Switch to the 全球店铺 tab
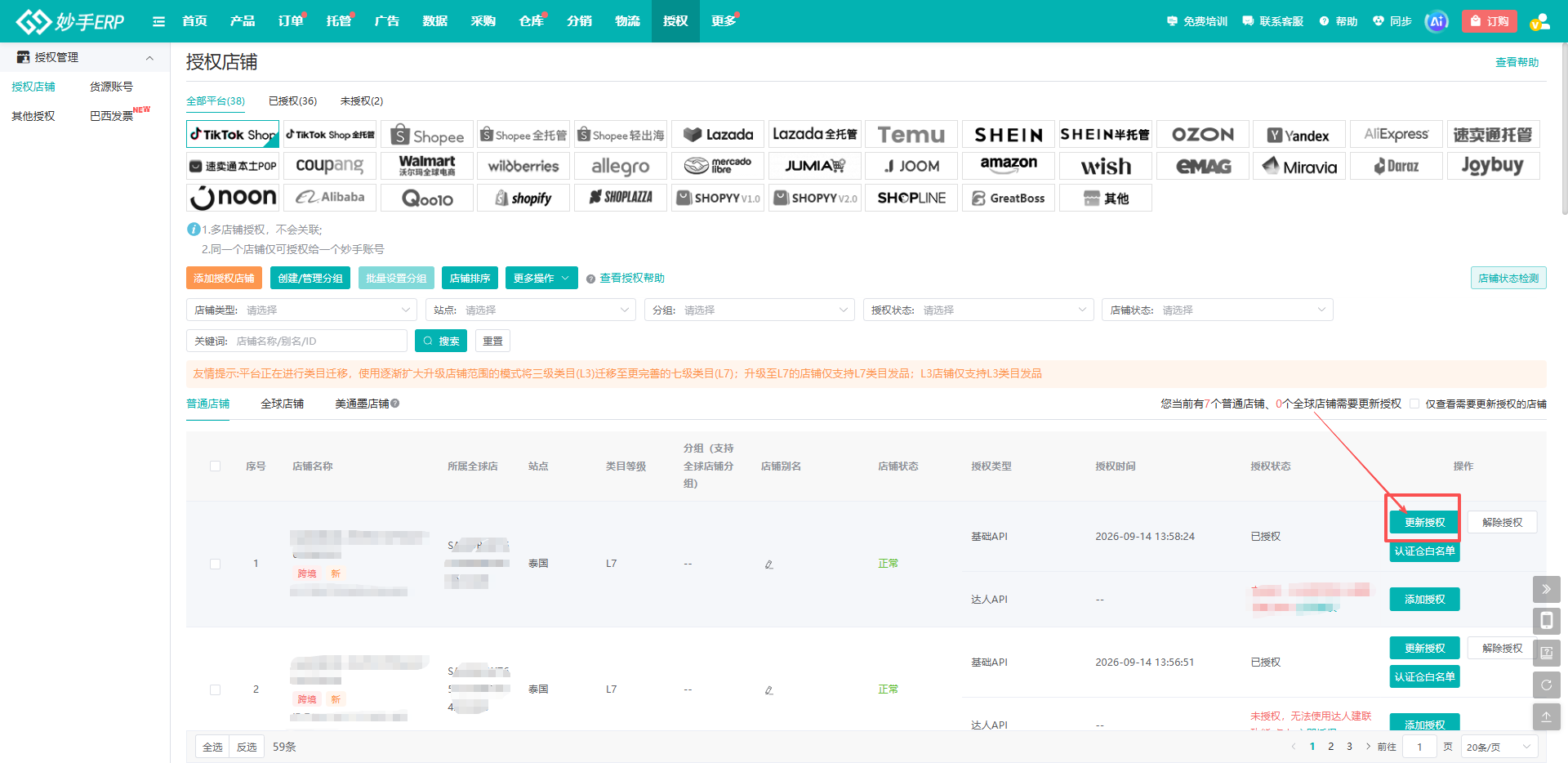Screen dimensions: 1568x763 coord(283,404)
